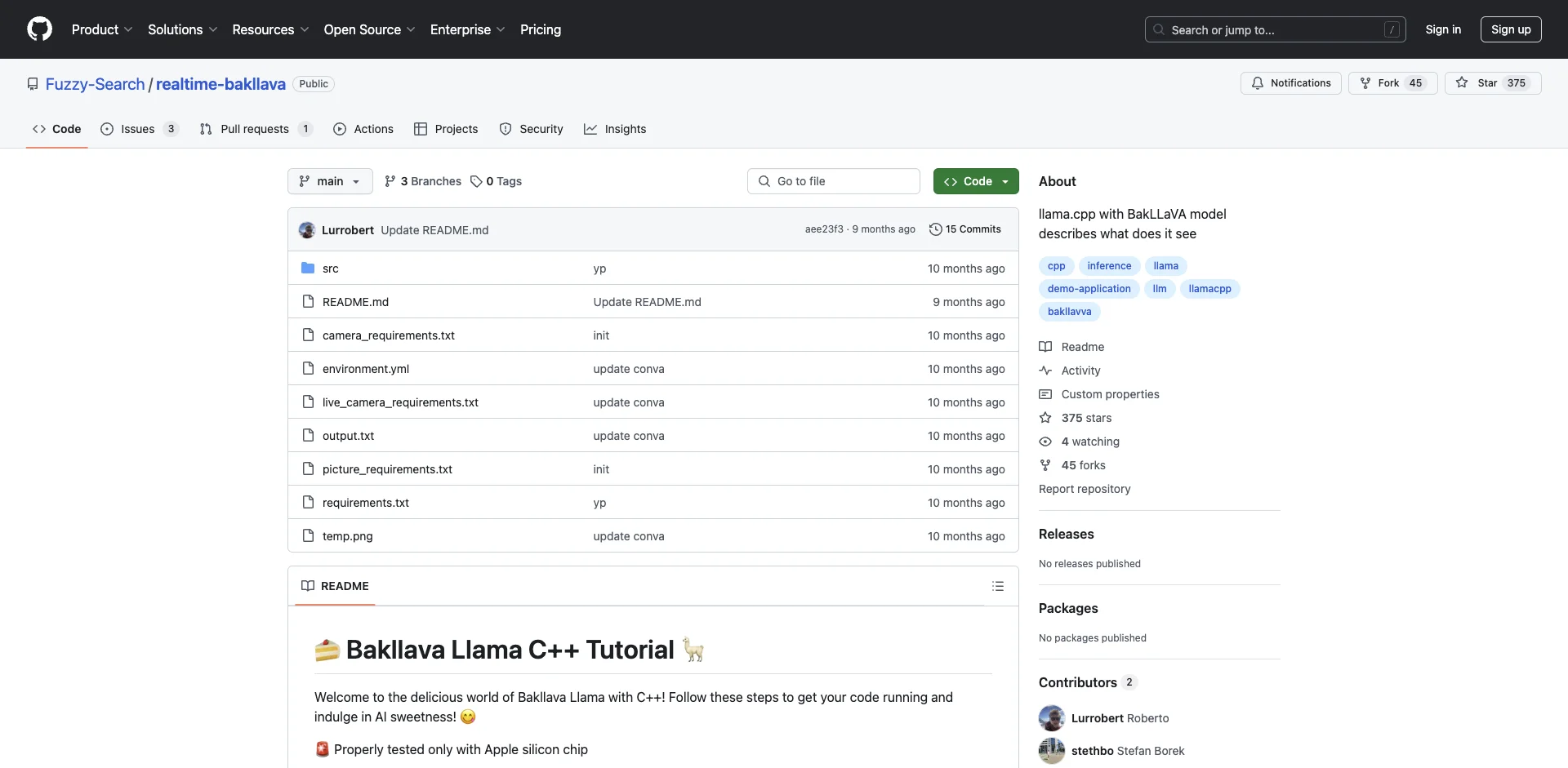Image resolution: width=1568 pixels, height=768 pixels.
Task: Open live_camera_requirements.txt file
Action: coord(400,402)
